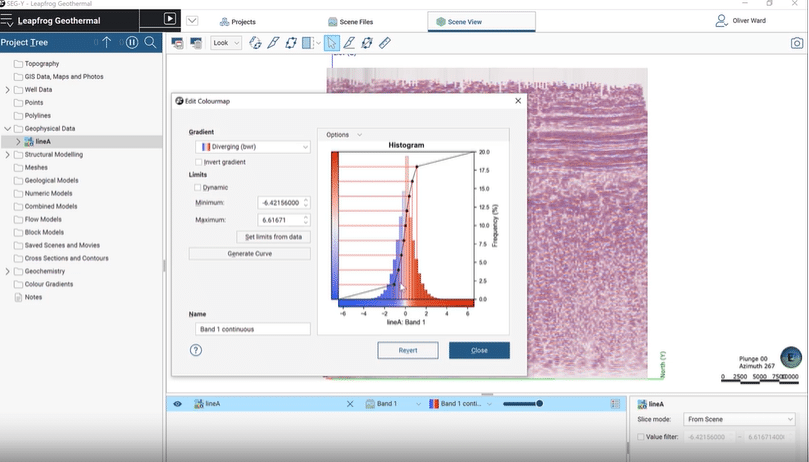Image resolution: width=809 pixels, height=462 pixels.
Task: Toggle lineA visibility eye icon
Action: (x=177, y=404)
